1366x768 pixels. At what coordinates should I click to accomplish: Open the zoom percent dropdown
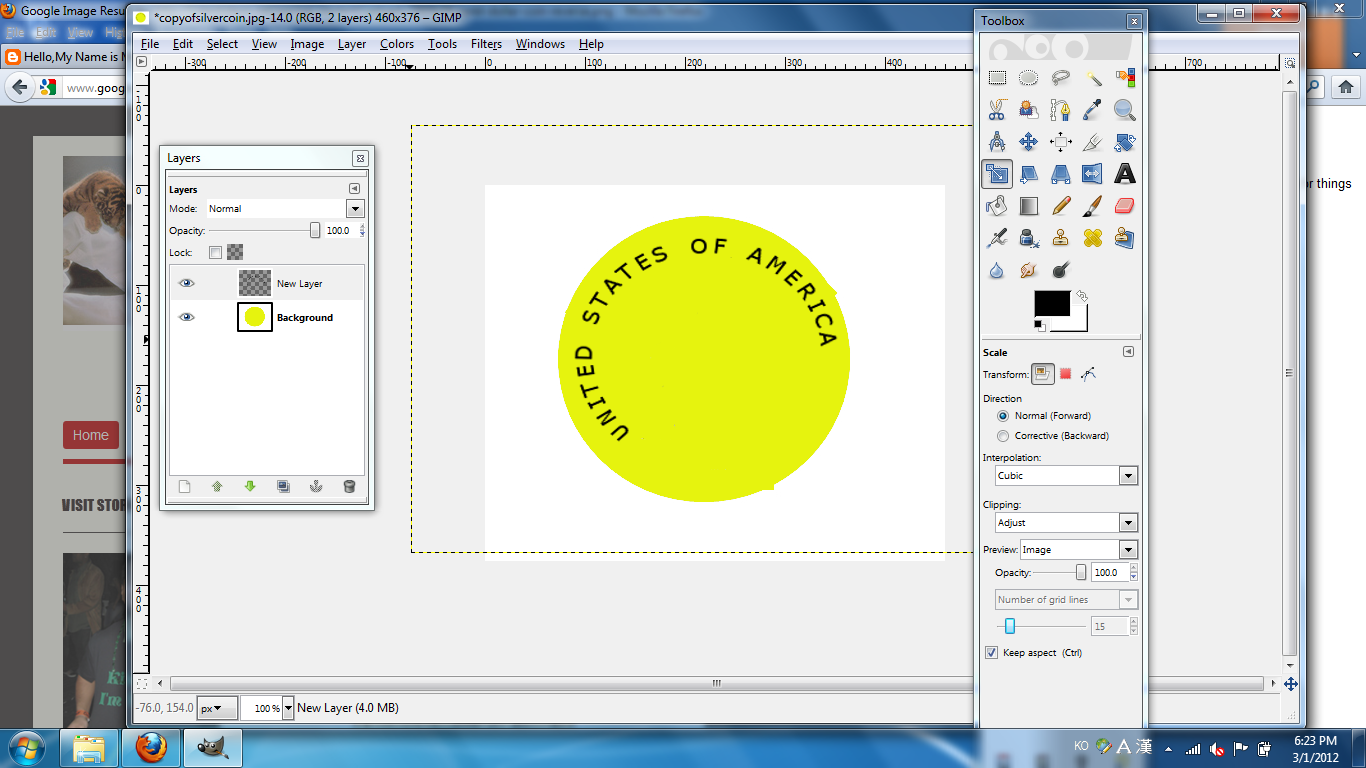(x=288, y=708)
